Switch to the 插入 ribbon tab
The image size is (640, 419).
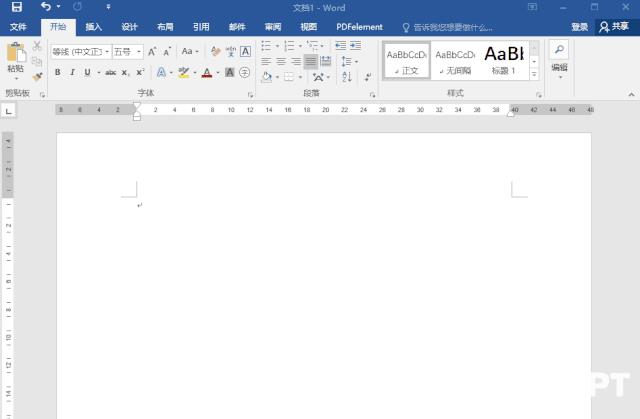(x=93, y=27)
